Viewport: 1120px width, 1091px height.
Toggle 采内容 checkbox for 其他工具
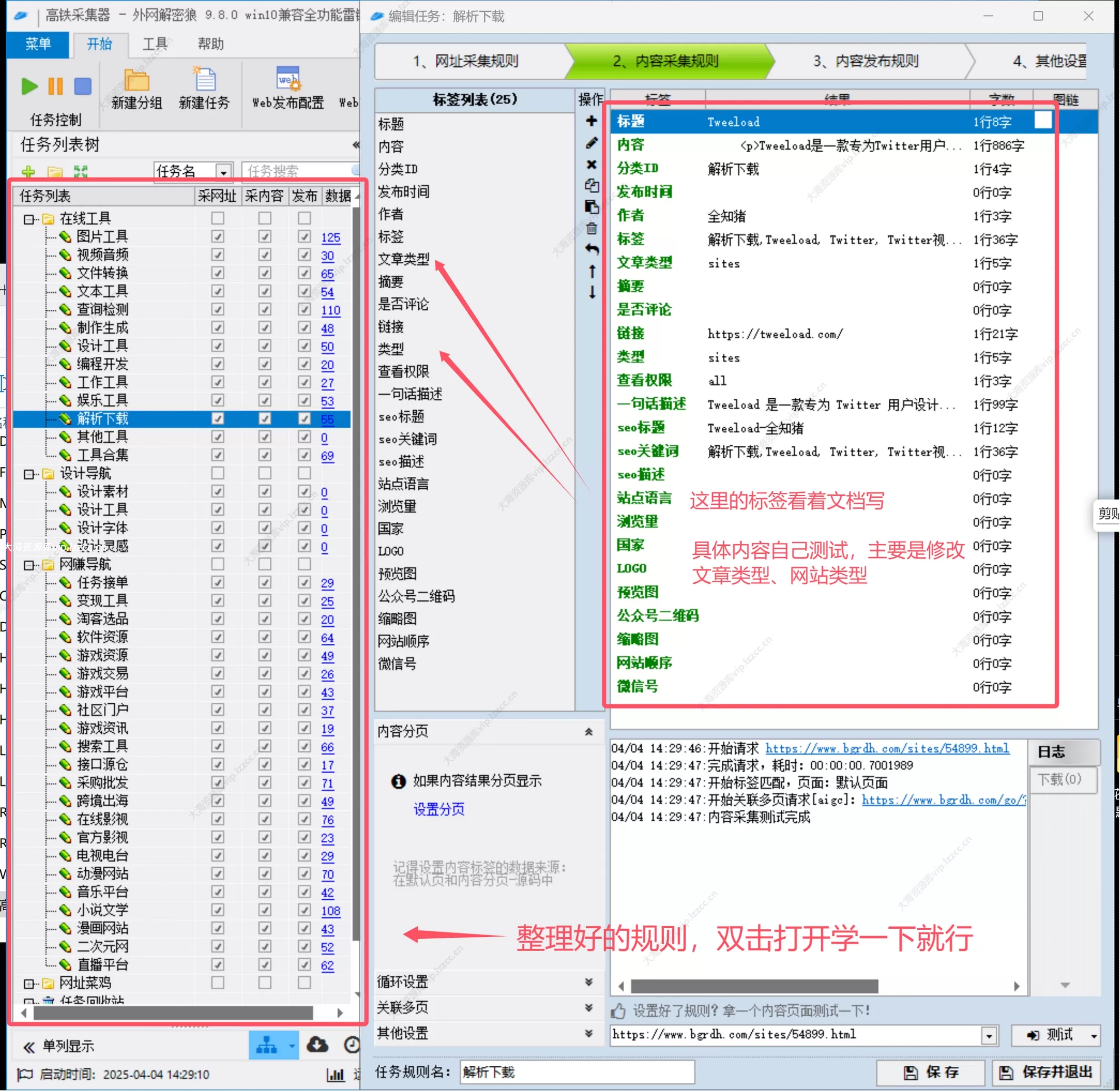click(x=265, y=437)
